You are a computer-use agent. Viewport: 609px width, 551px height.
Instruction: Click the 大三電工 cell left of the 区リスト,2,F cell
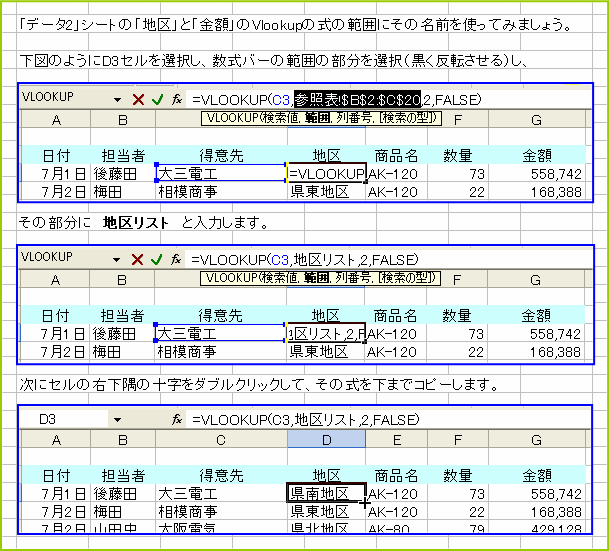(220, 334)
